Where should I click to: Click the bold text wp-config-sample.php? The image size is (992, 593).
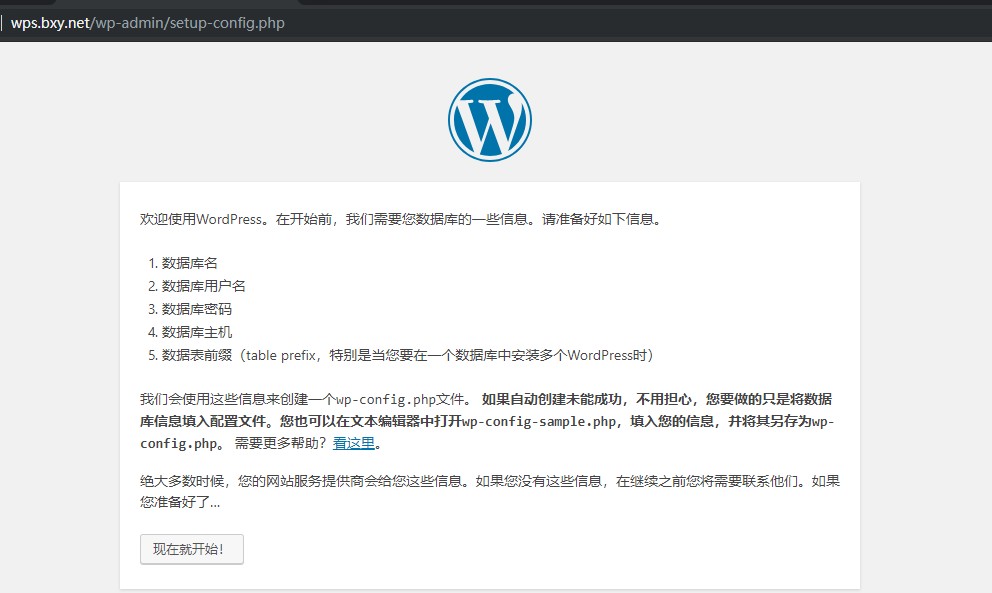[x=539, y=421]
